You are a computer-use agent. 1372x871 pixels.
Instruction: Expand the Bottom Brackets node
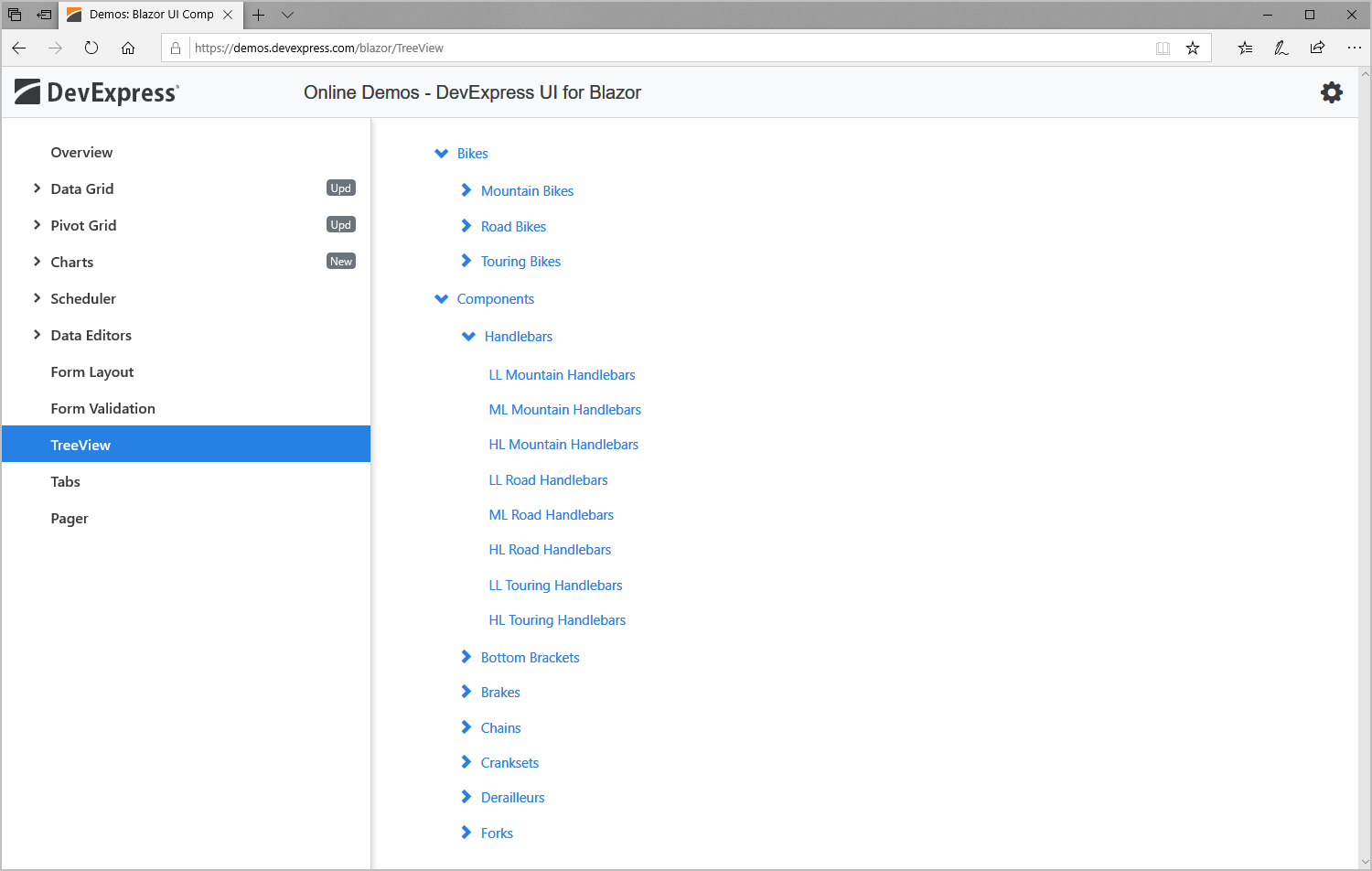click(466, 657)
